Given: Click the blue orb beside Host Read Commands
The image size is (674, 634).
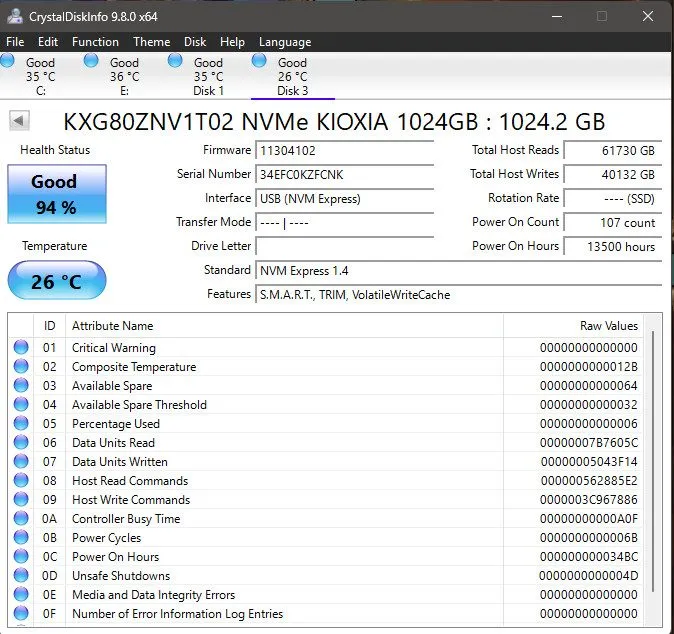Looking at the screenshot, I should coord(21,480).
